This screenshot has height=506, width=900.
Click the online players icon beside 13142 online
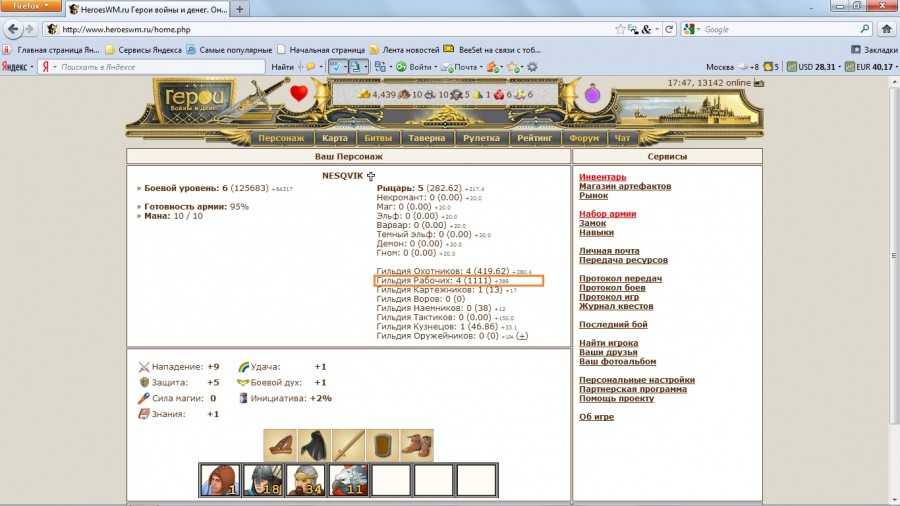coord(758,83)
